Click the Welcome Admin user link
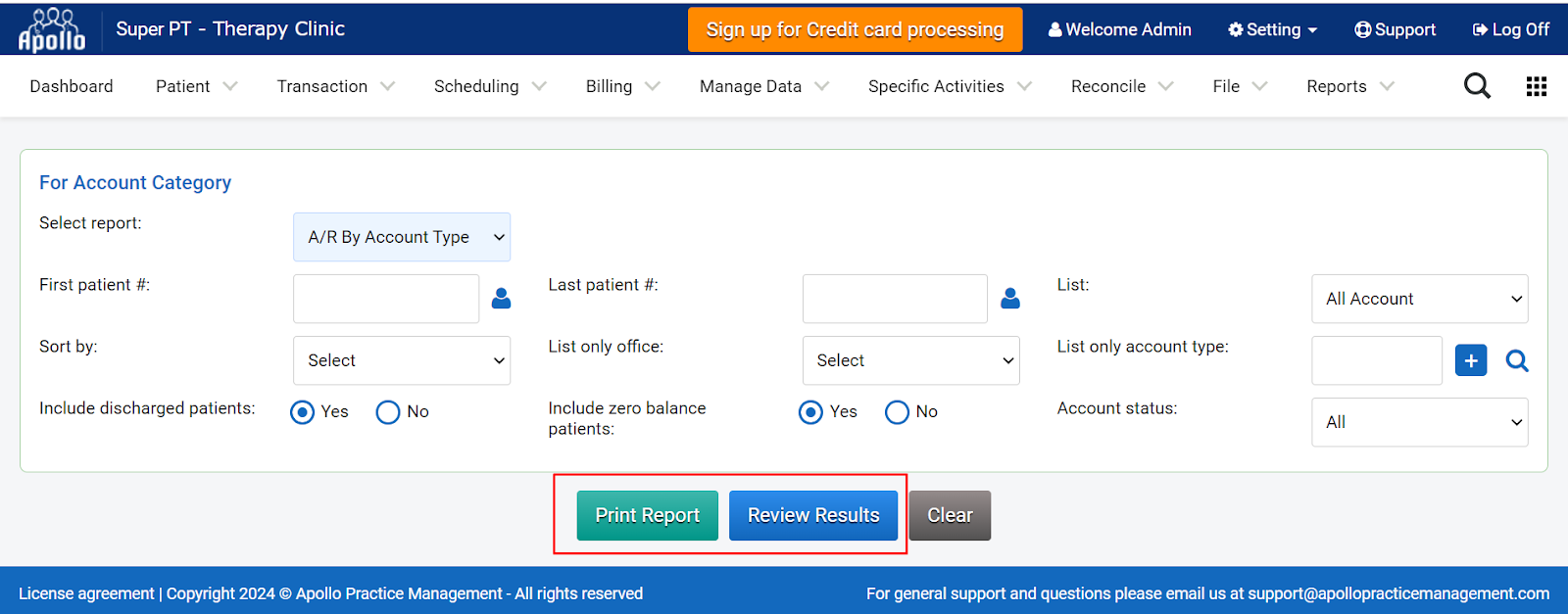The height and width of the screenshot is (614, 1568). point(1120,29)
